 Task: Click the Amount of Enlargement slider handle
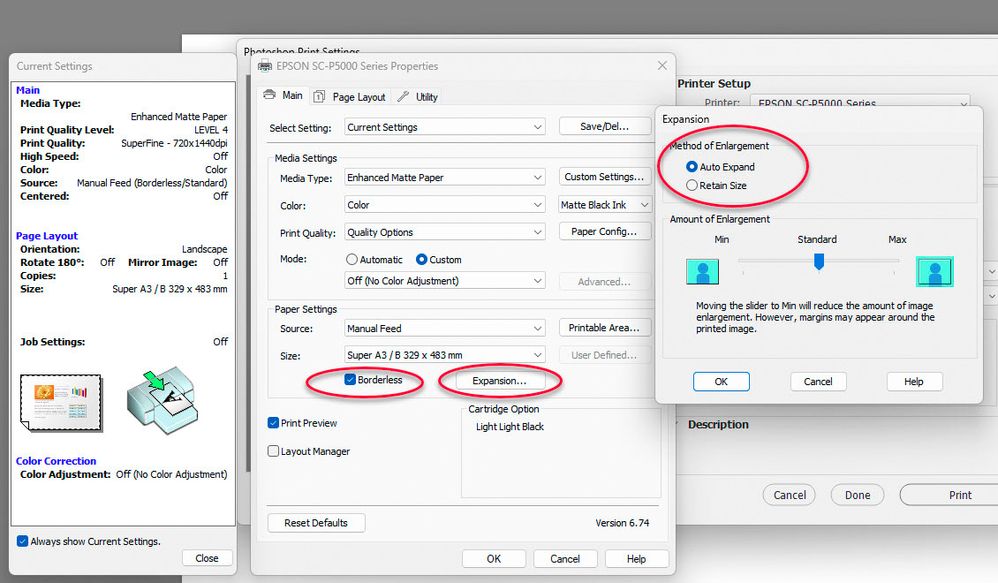[819, 262]
